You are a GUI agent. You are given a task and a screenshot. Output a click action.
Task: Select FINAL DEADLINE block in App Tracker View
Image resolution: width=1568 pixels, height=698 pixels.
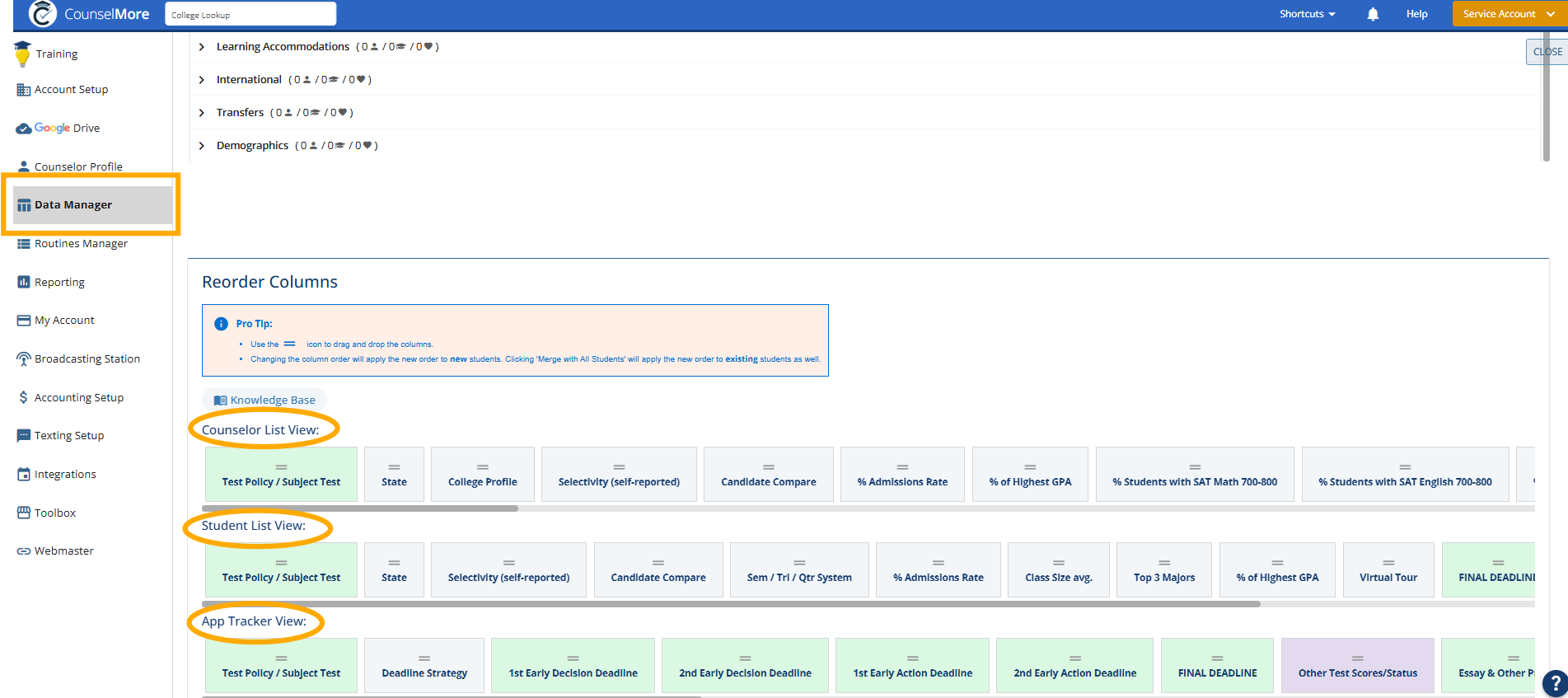(x=1217, y=666)
